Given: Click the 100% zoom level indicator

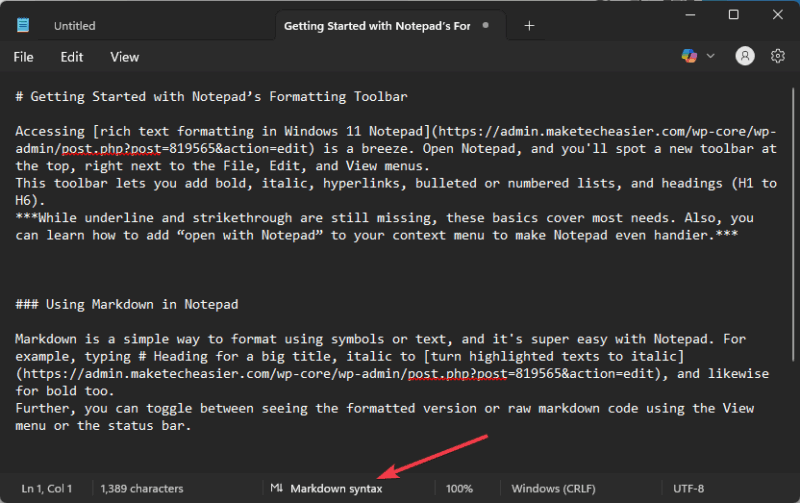Looking at the screenshot, I should coord(459,488).
